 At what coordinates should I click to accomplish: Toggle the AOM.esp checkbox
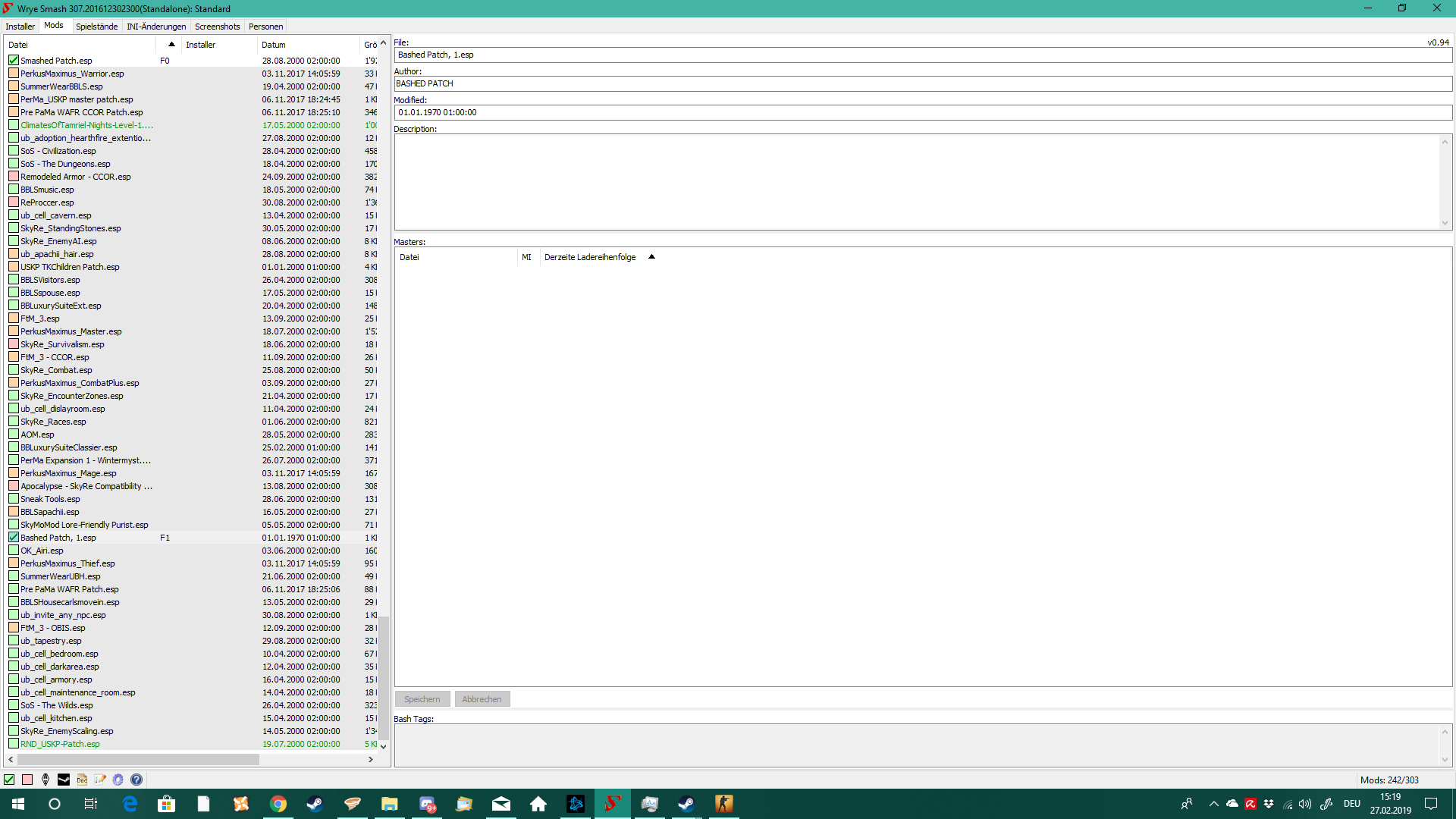pos(14,435)
